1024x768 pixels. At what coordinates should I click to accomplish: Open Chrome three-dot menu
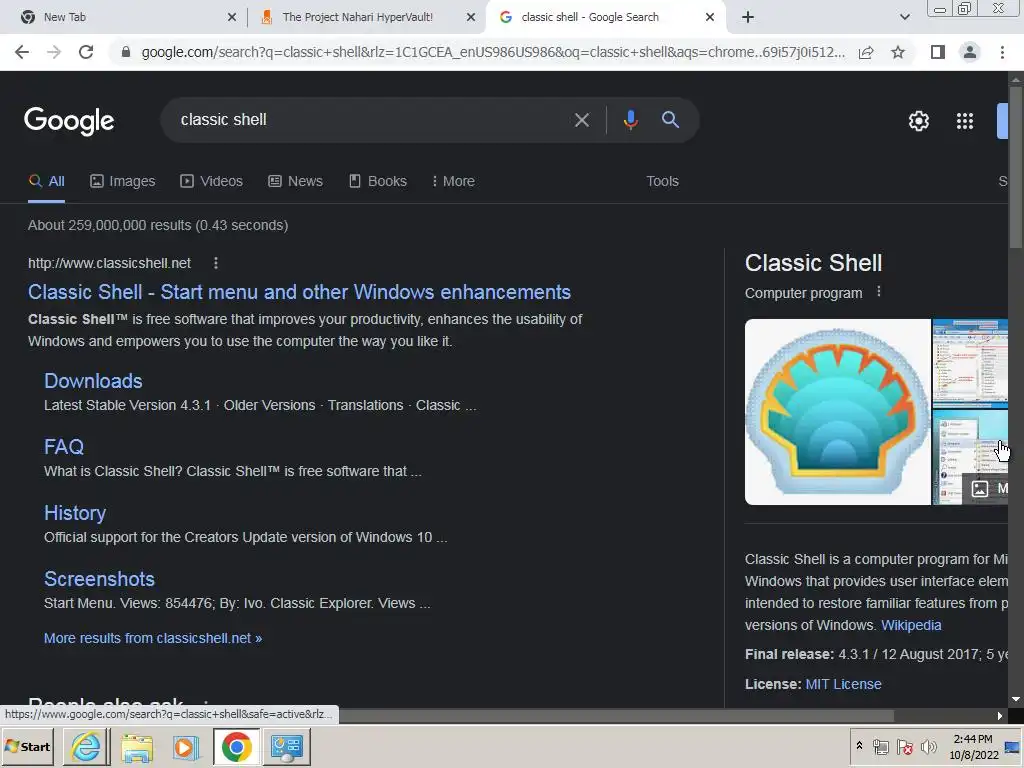tap(1002, 52)
